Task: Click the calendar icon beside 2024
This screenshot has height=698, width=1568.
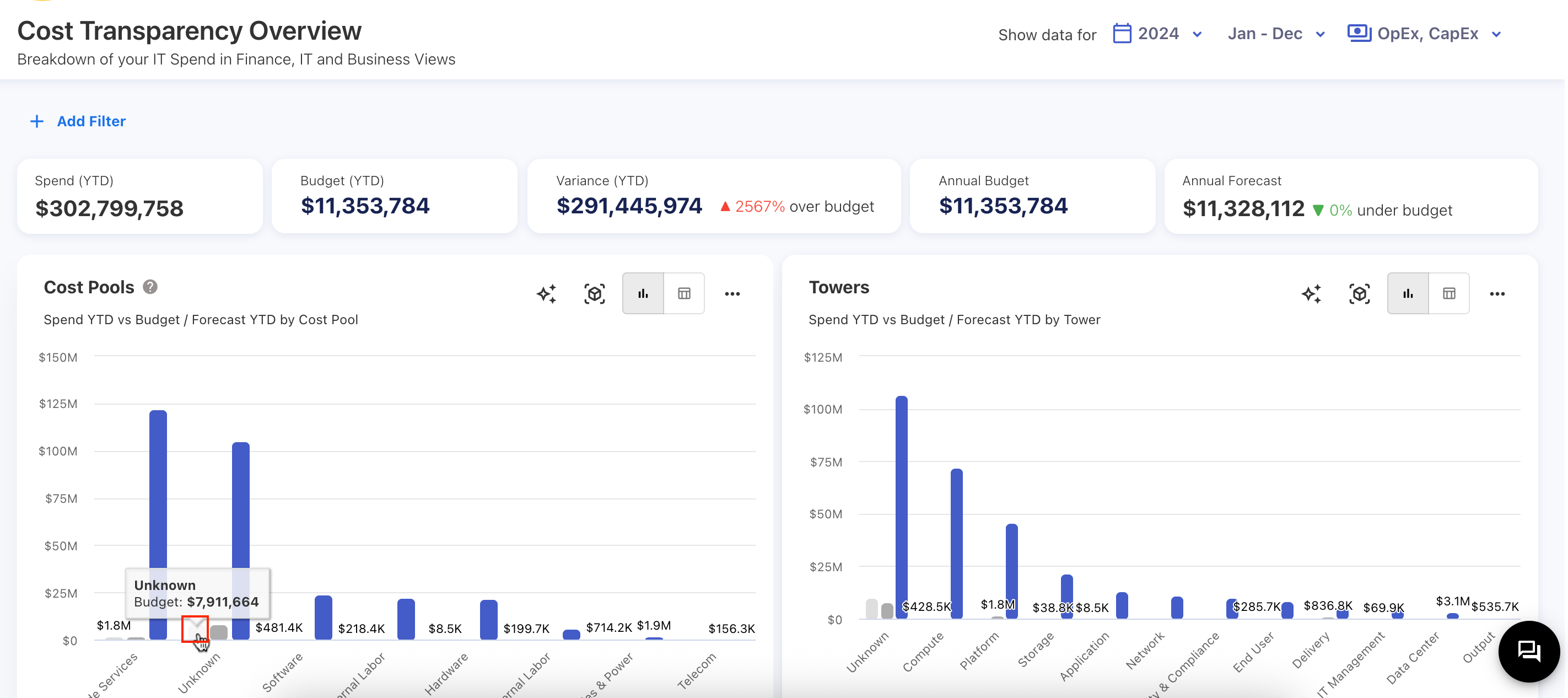Action: [x=1121, y=34]
